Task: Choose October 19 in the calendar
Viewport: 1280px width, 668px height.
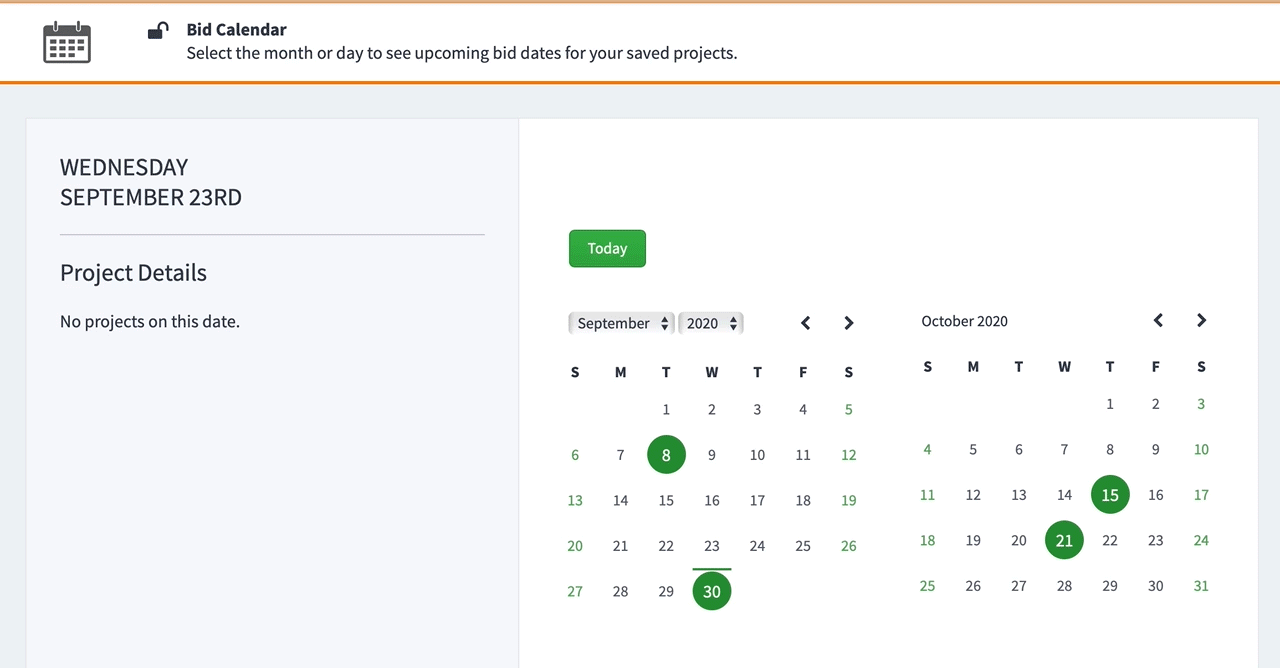Action: click(973, 540)
